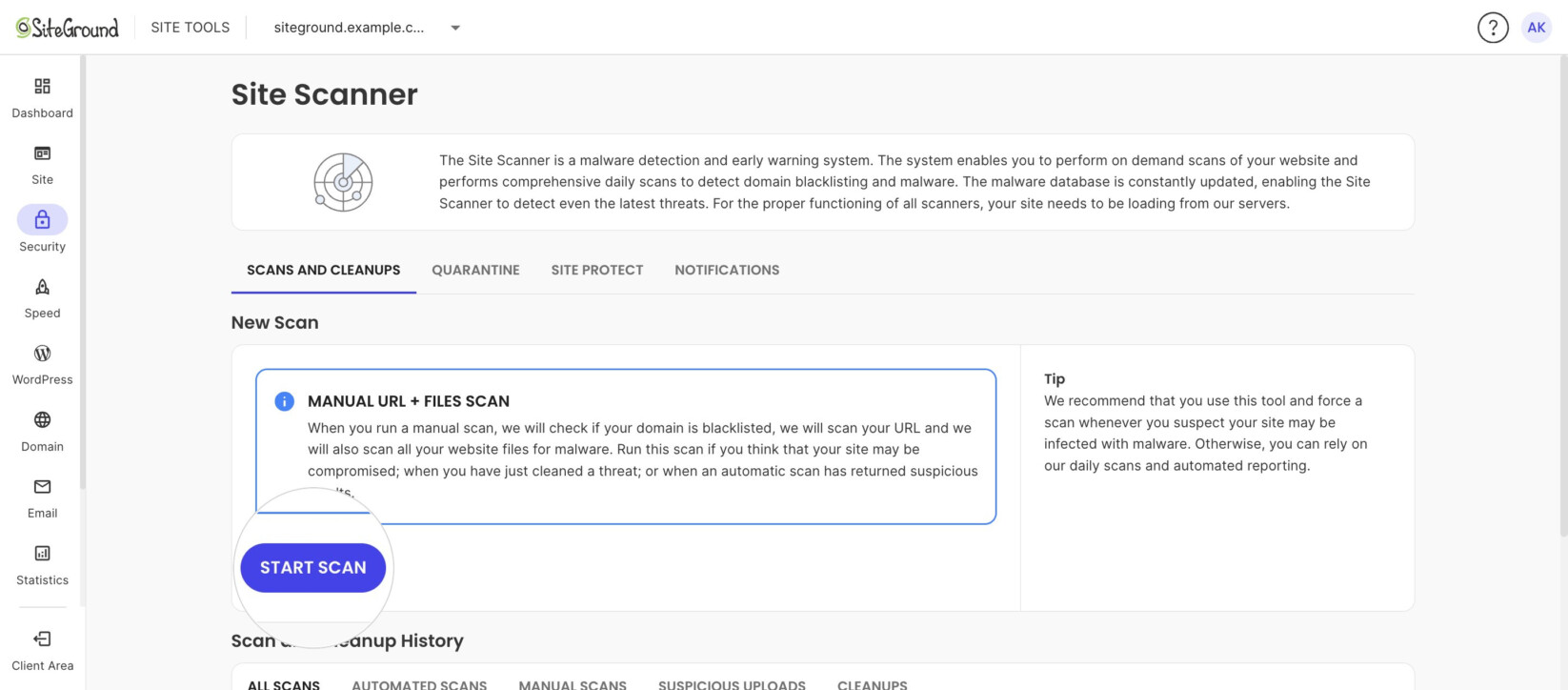Click the page vertical scrollbar
Image resolution: width=1568 pixels, height=690 pixels.
click(1563, 295)
